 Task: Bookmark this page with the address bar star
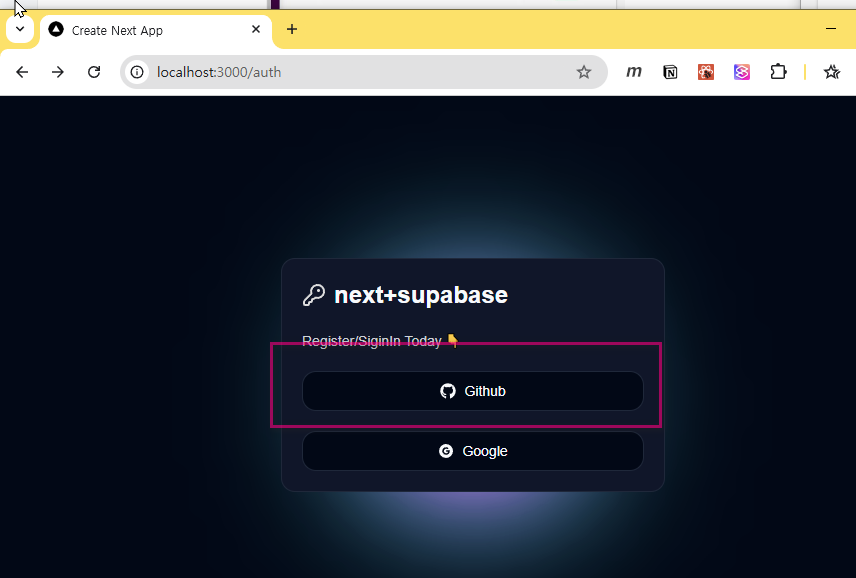(584, 72)
